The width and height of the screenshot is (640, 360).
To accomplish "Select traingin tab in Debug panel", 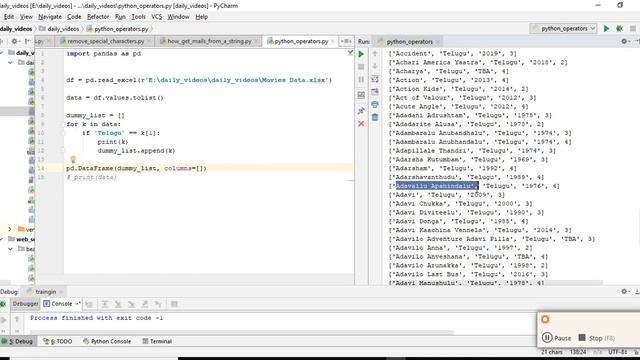I will [x=45, y=292].
